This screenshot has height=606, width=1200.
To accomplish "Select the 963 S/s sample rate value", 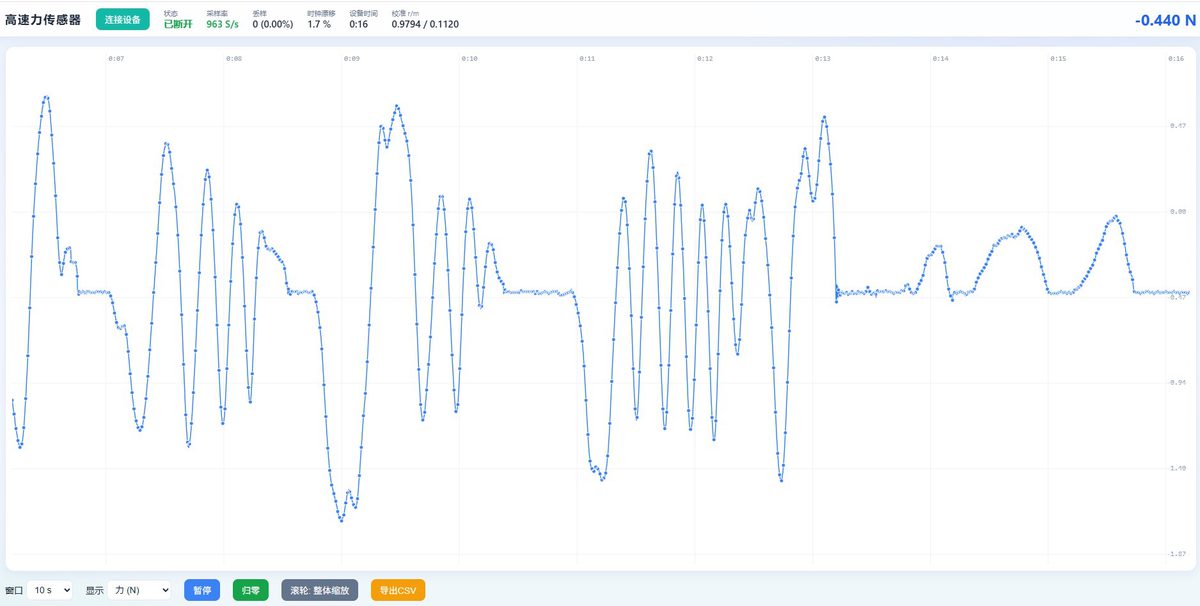I will click(x=222, y=24).
